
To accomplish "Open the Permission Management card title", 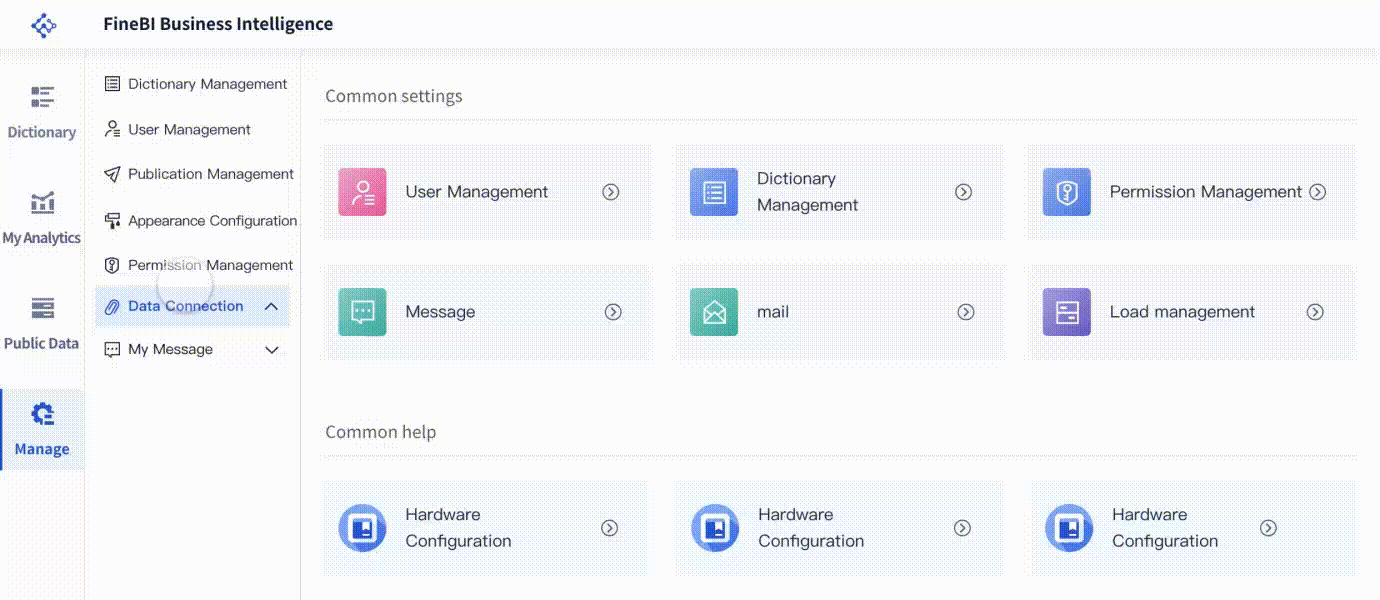I will pos(1206,192).
